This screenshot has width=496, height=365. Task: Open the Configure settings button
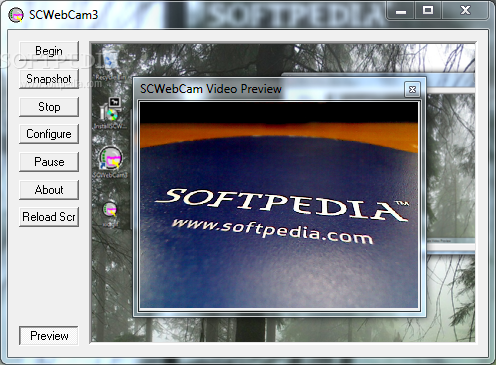pyautogui.click(x=49, y=134)
